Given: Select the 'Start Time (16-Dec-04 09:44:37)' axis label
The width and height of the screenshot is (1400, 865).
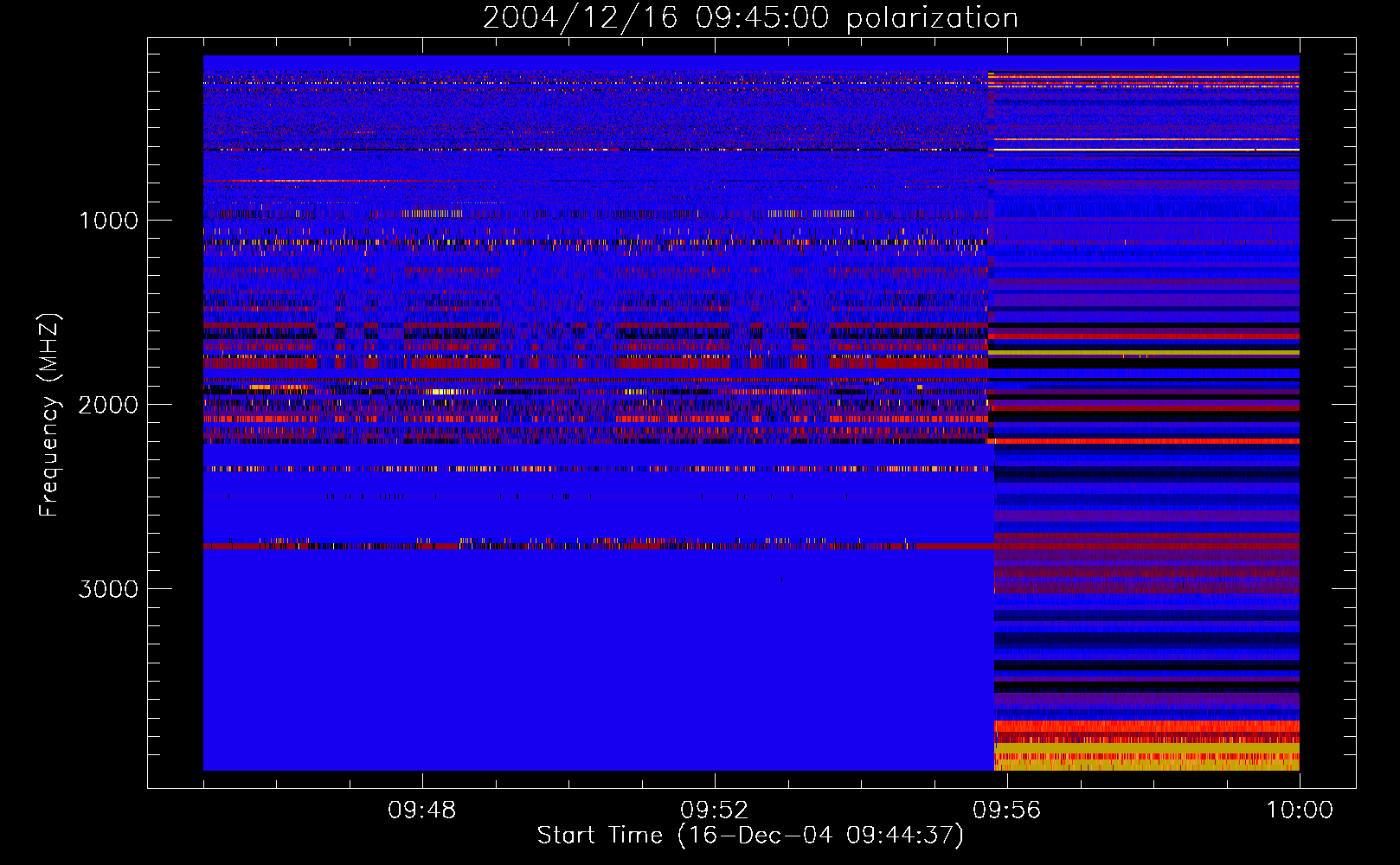Looking at the screenshot, I should coord(750,836).
